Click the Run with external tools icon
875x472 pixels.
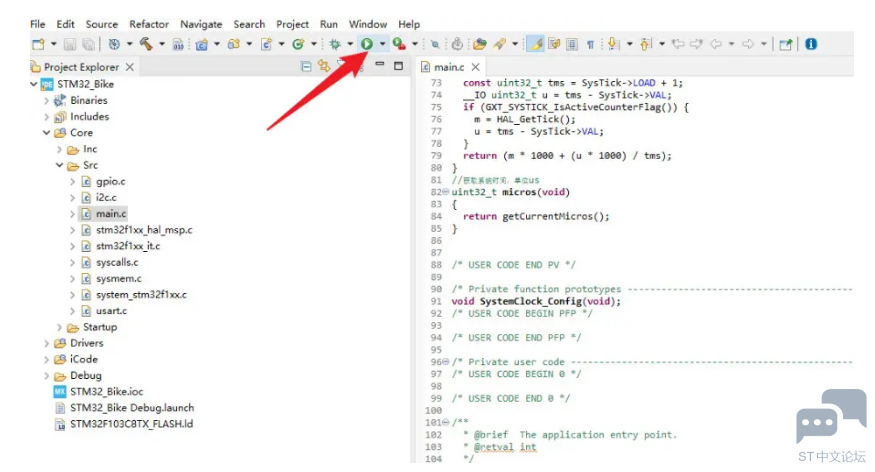398,44
